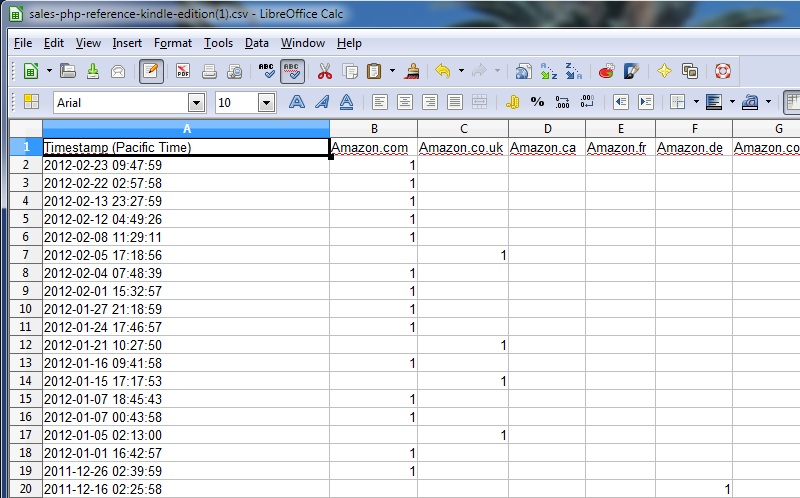Select row 7 header

tap(26, 255)
